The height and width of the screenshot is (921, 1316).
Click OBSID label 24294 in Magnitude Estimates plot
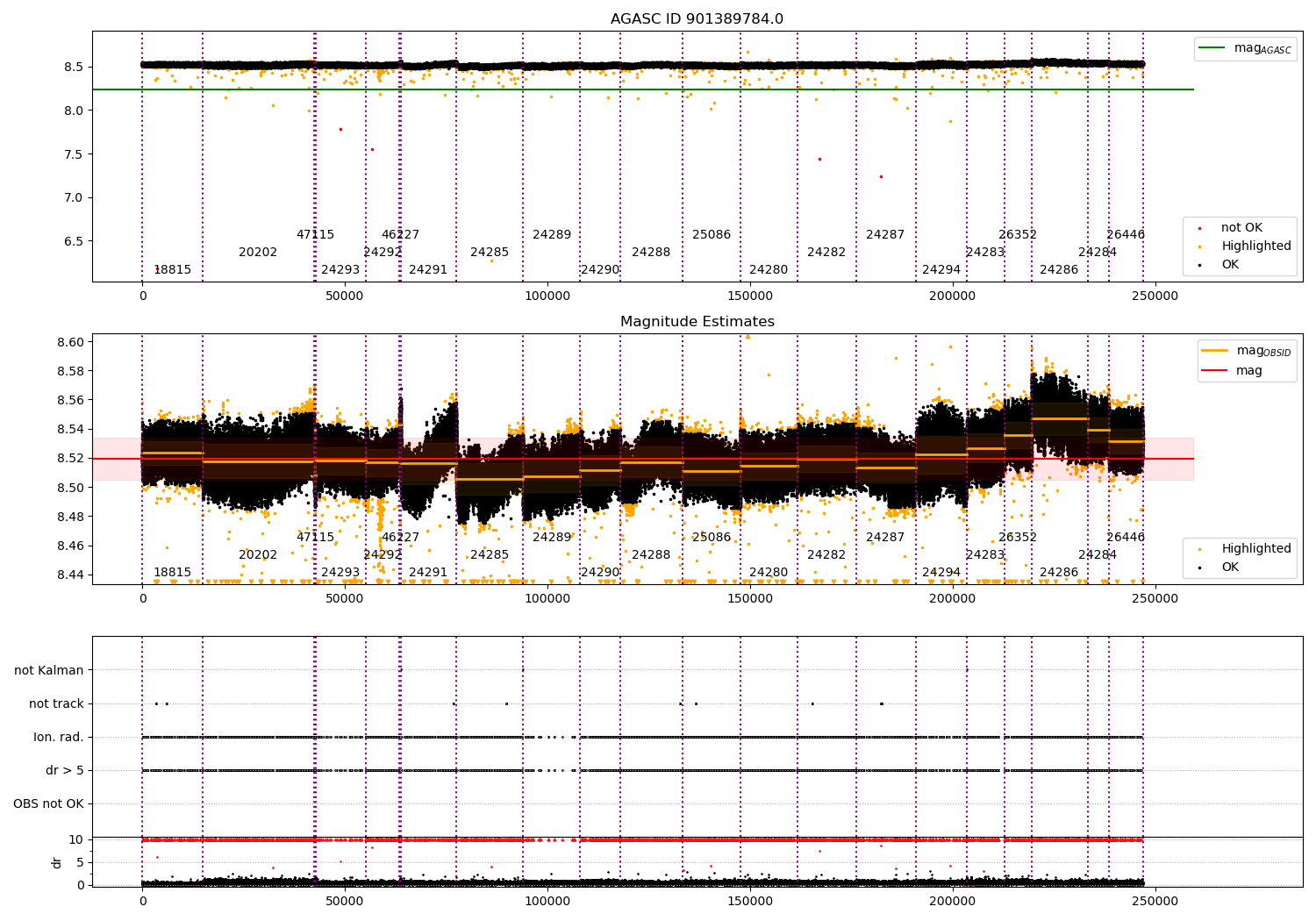941,573
